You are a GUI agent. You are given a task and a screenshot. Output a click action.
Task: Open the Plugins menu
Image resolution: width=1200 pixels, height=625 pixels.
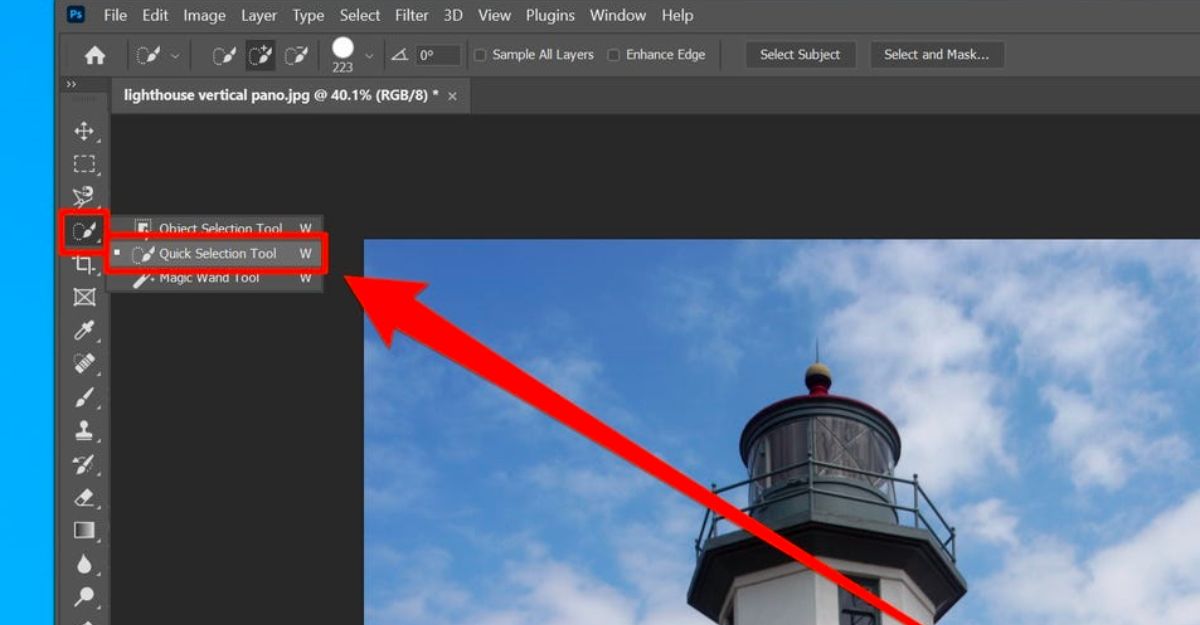(x=550, y=15)
